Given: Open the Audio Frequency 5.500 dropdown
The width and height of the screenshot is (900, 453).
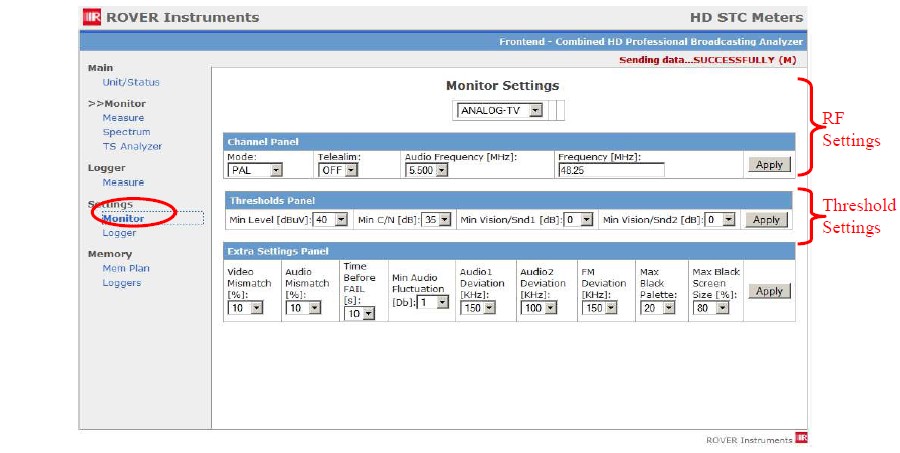Looking at the screenshot, I should click(x=426, y=171).
